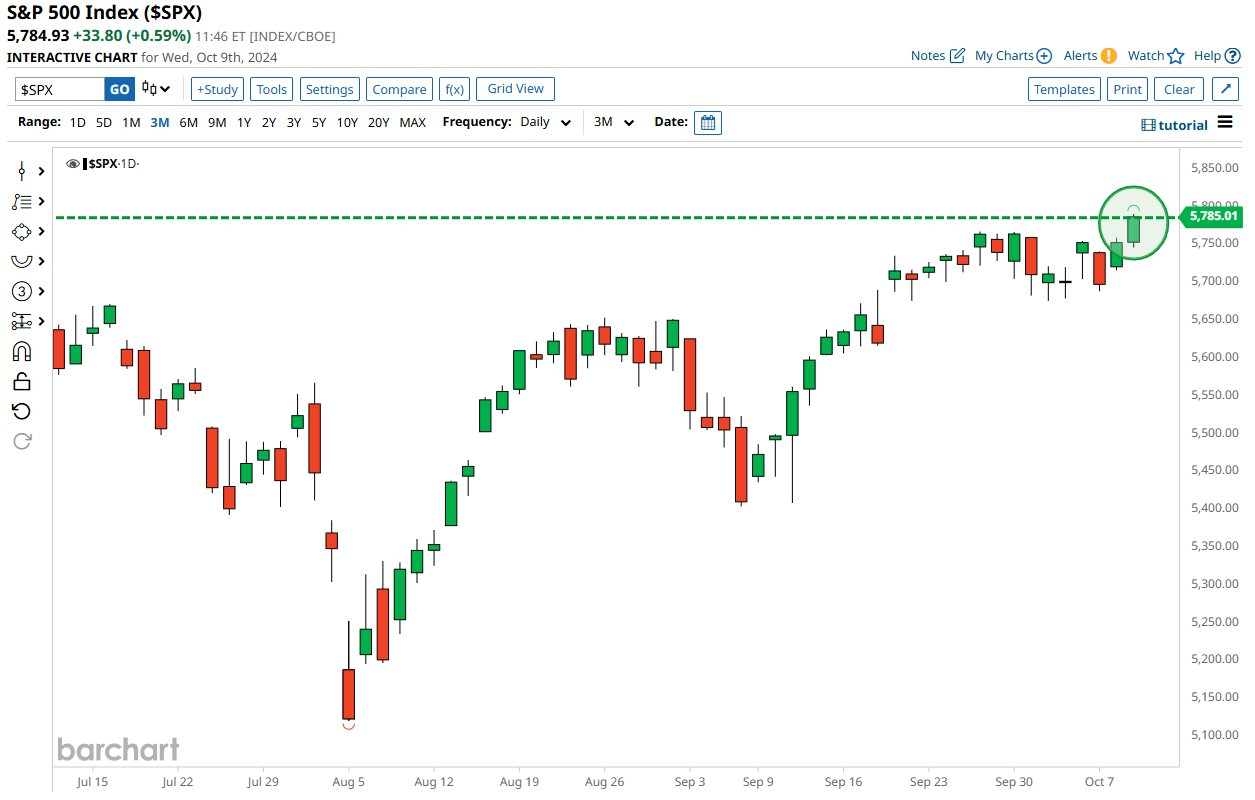Click the Print button

pyautogui.click(x=1127, y=89)
